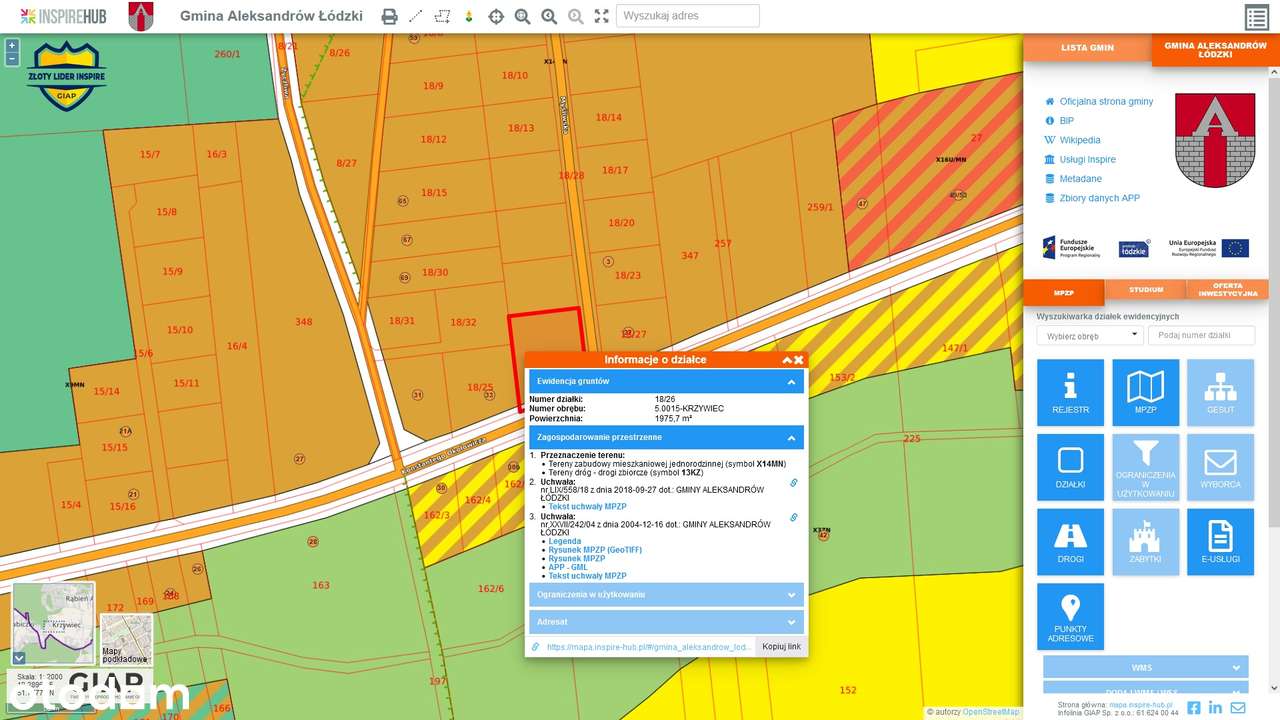The width and height of the screenshot is (1280, 720).
Task: Click the print map icon
Action: pyautogui.click(x=389, y=16)
